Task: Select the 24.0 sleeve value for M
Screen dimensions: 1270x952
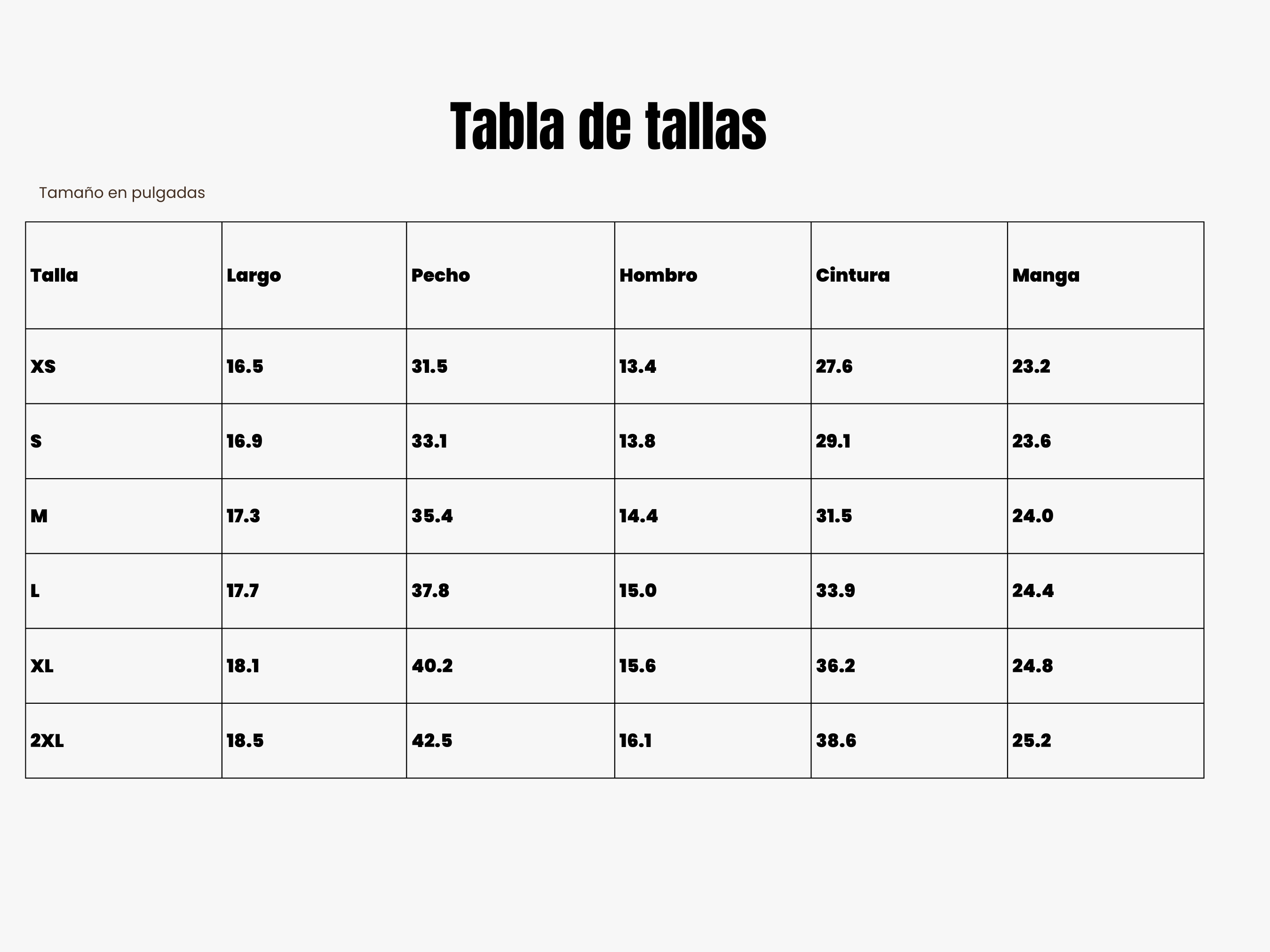Action: click(x=1032, y=517)
